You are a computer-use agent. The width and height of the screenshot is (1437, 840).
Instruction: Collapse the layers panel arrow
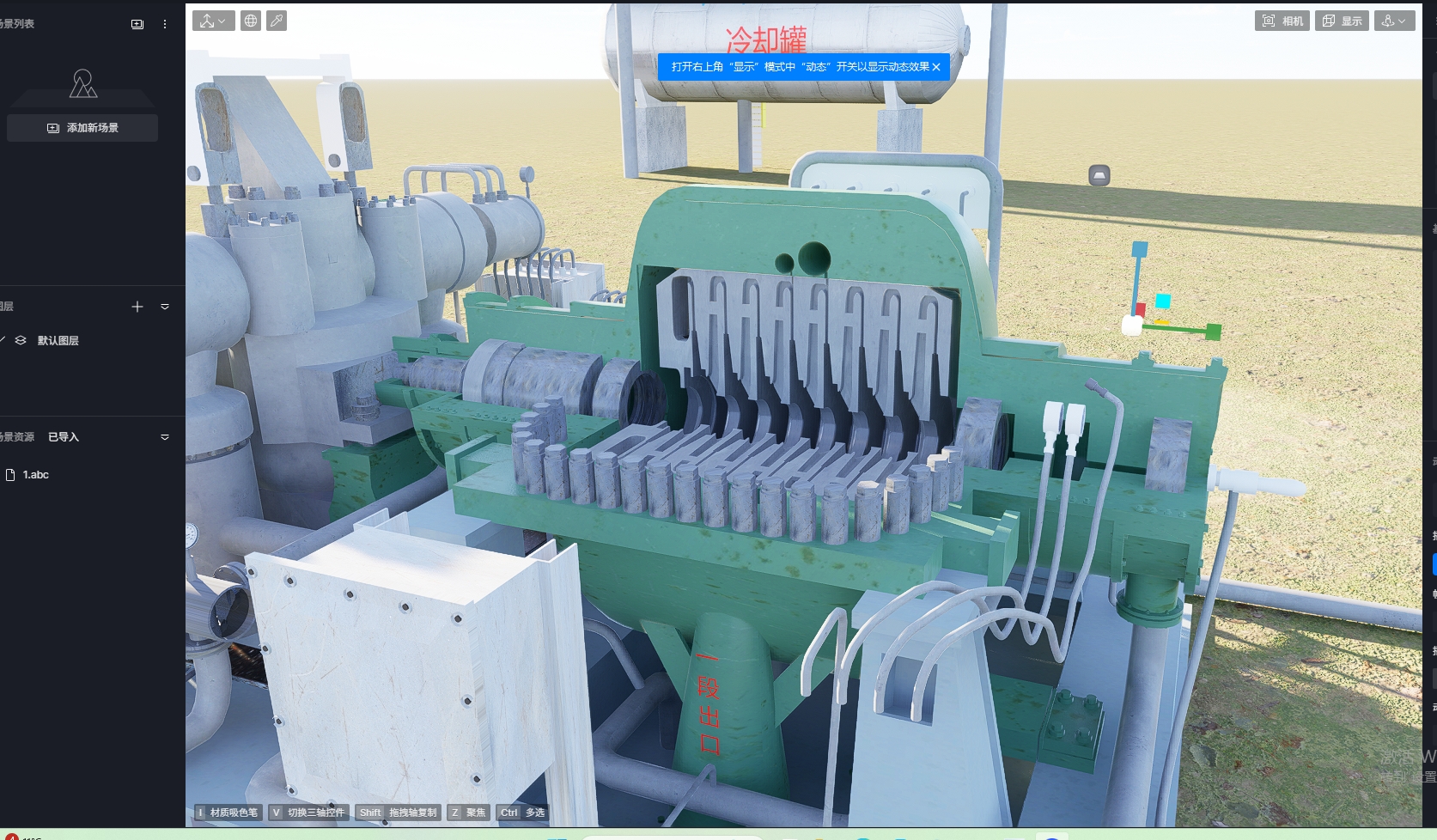(165, 307)
